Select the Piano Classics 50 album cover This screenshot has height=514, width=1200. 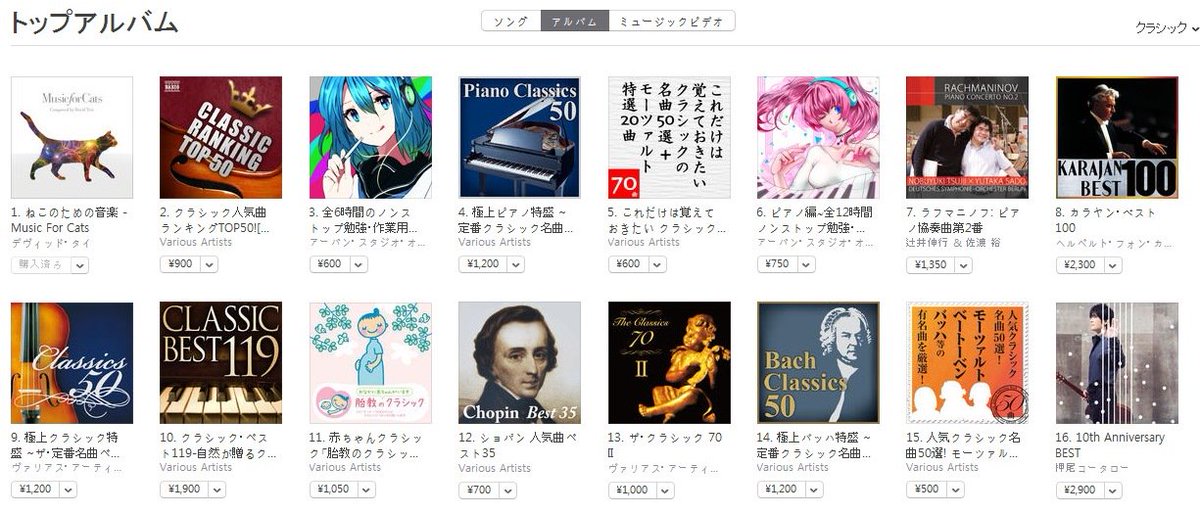pos(519,138)
